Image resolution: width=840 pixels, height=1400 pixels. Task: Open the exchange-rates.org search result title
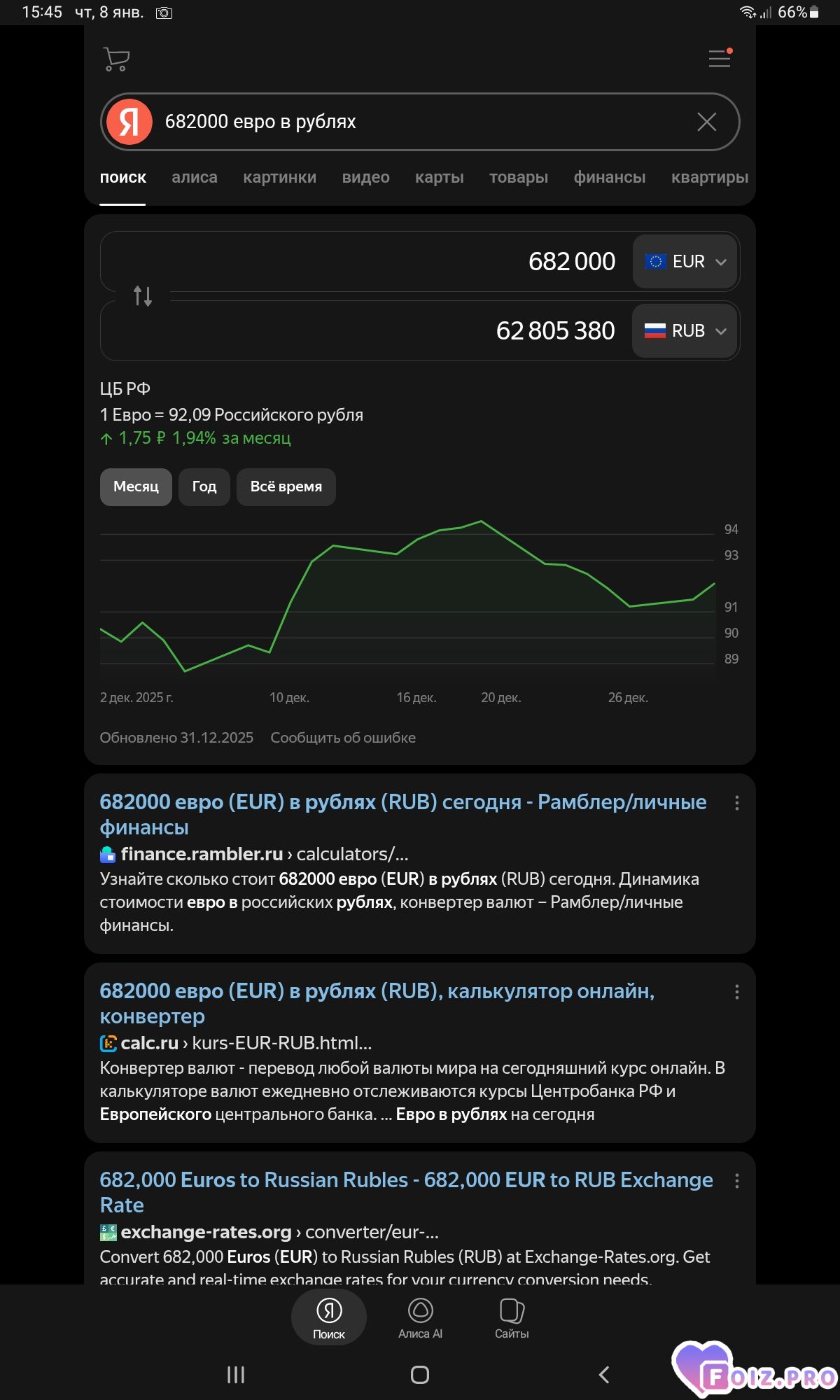pos(406,1191)
